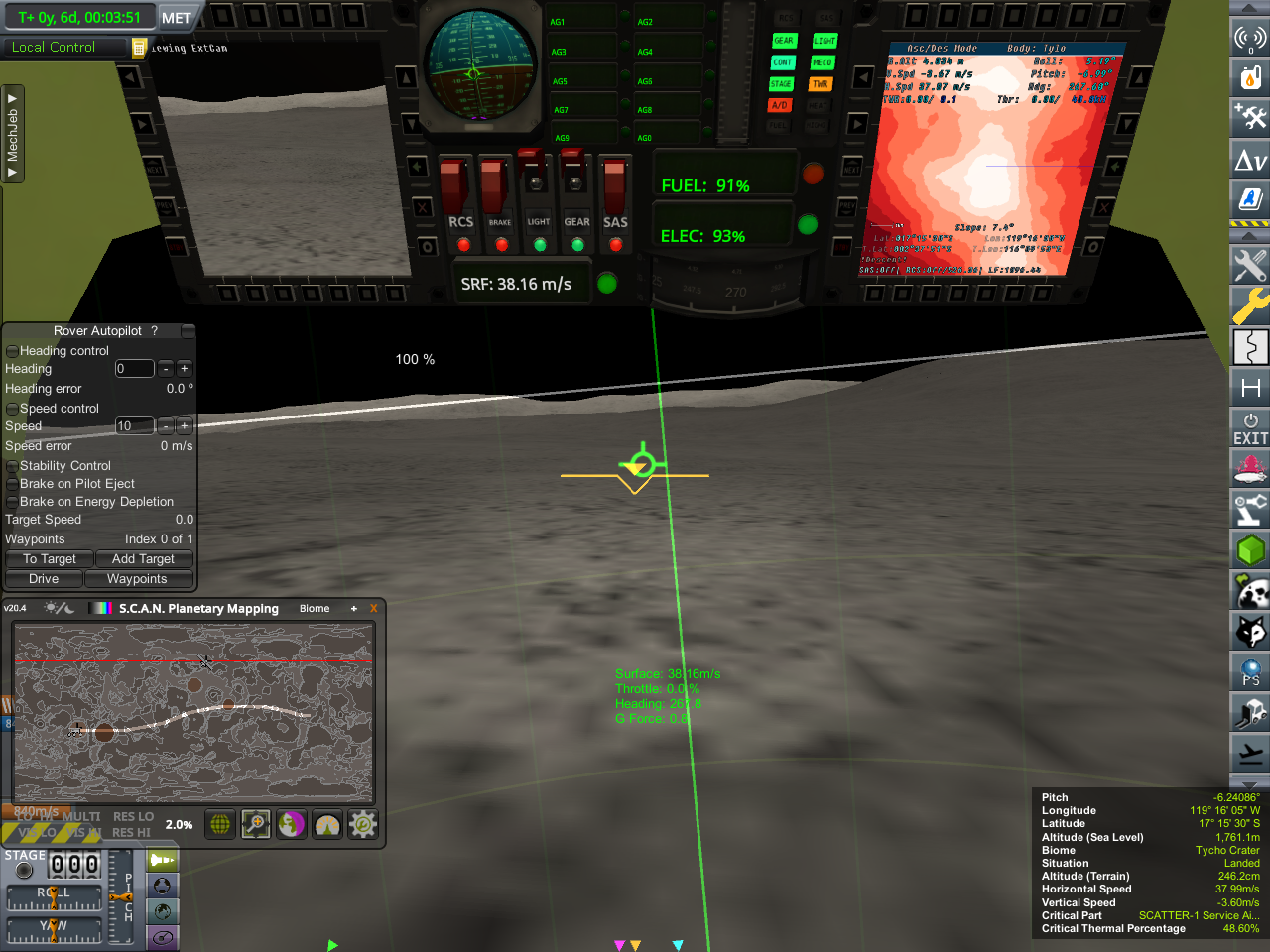Click the H-shaped toolbar icon
The height and width of the screenshot is (952, 1270).
click(1250, 388)
